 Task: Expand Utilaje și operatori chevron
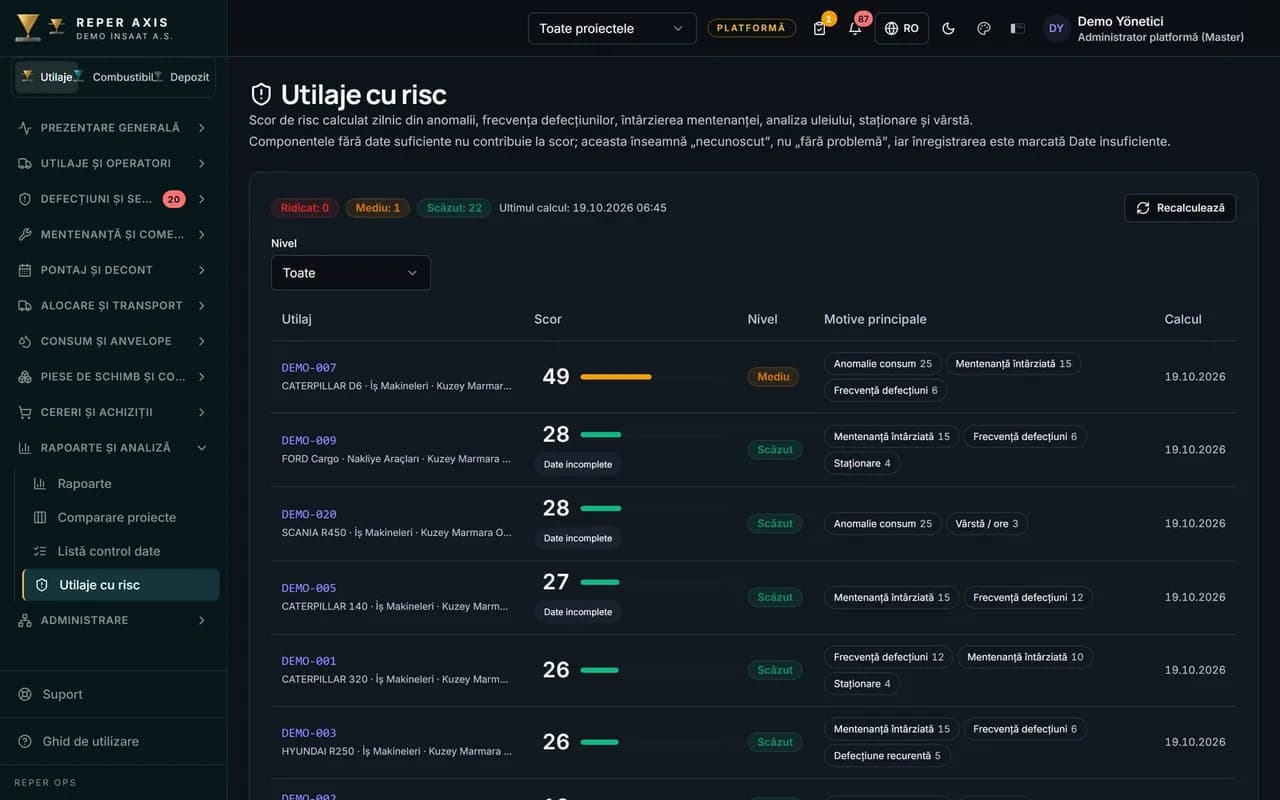pyautogui.click(x=202, y=163)
